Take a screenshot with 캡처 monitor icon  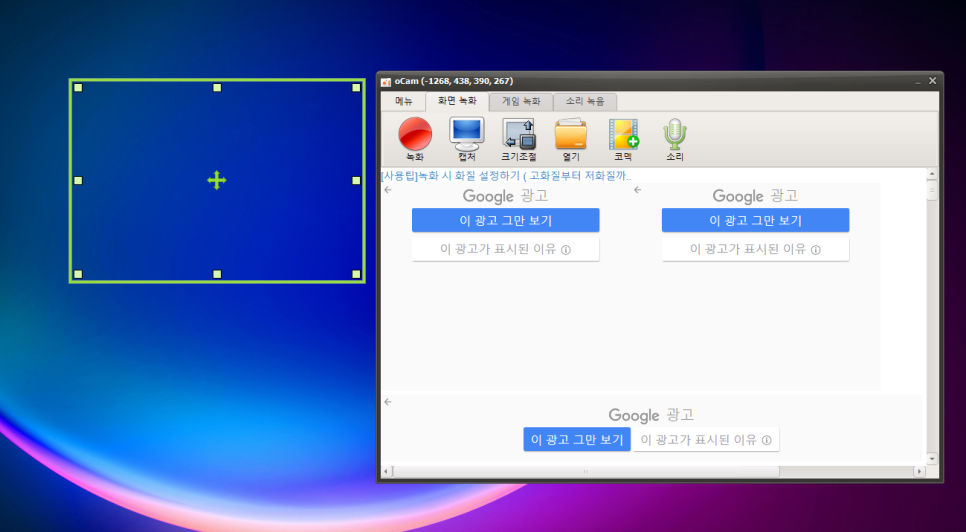click(x=466, y=139)
